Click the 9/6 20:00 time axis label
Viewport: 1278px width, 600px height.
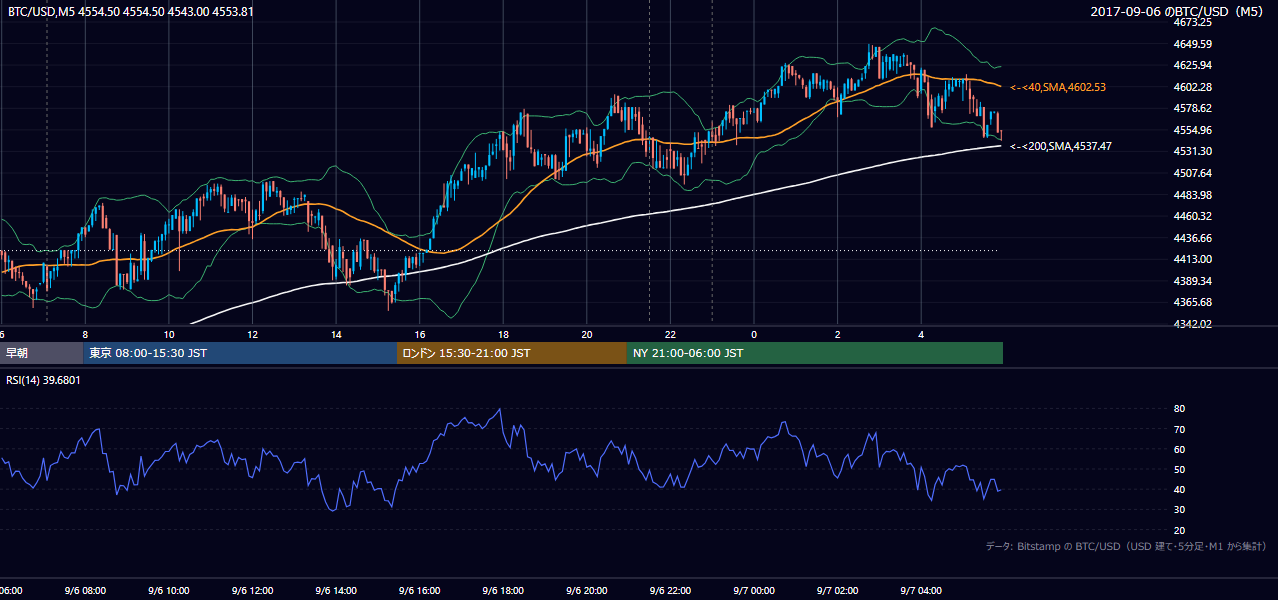click(x=587, y=591)
